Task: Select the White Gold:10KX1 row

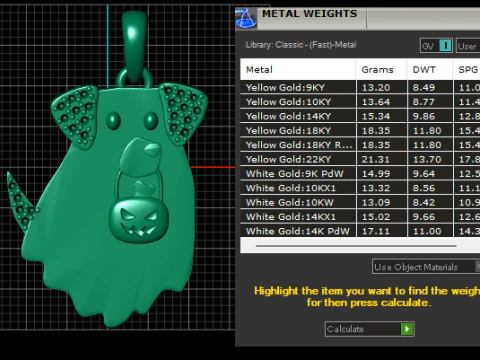Action: 360,188
